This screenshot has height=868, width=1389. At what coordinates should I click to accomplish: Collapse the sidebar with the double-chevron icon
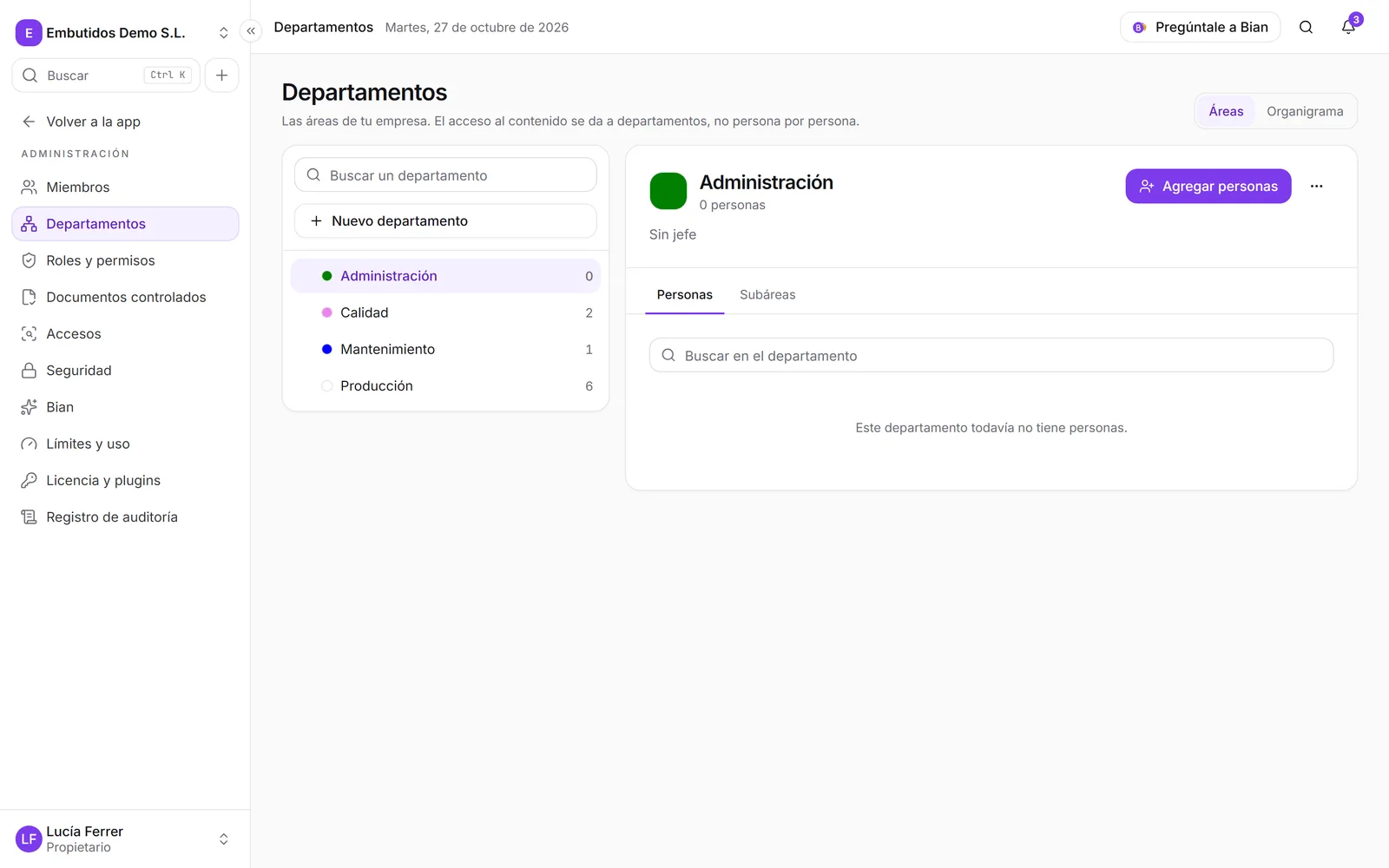[x=251, y=31]
